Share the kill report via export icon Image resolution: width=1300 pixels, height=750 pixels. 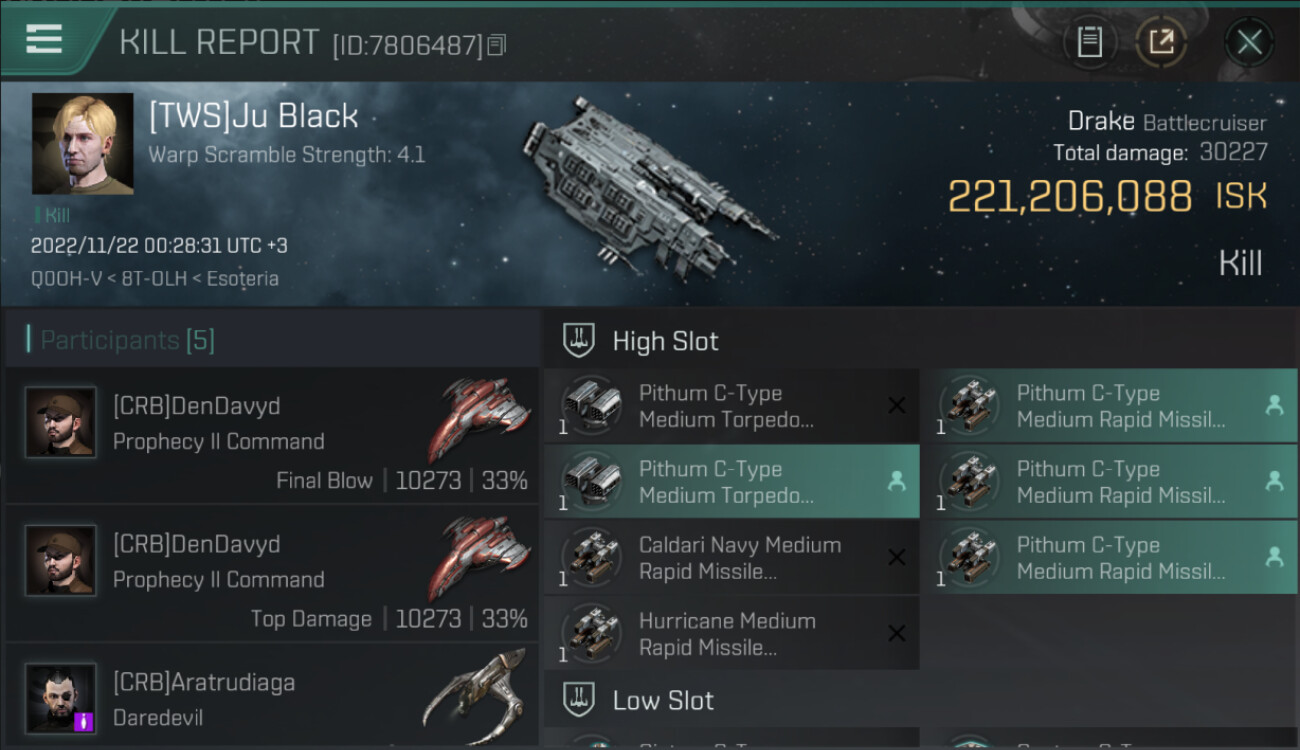coord(1161,42)
